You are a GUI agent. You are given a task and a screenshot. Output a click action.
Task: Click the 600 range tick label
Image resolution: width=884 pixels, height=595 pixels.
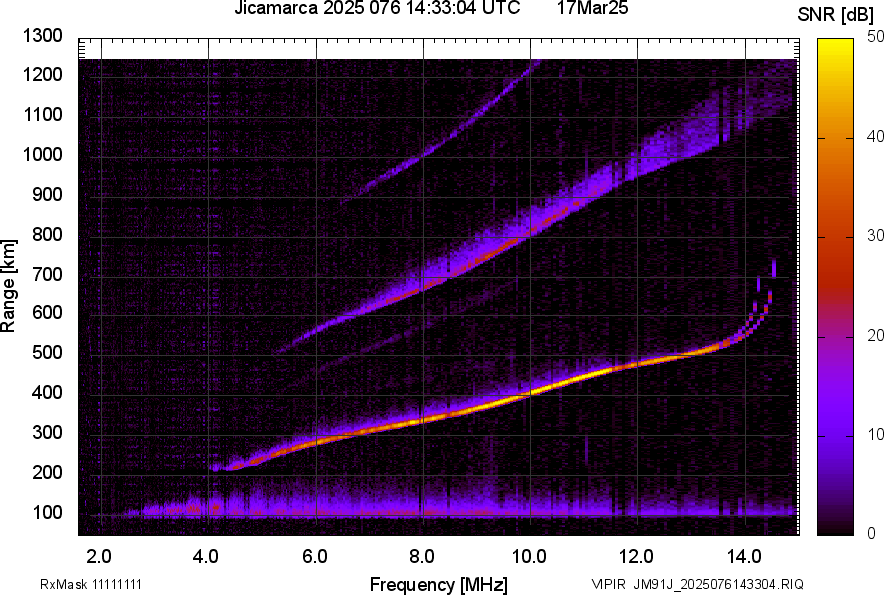47,312
